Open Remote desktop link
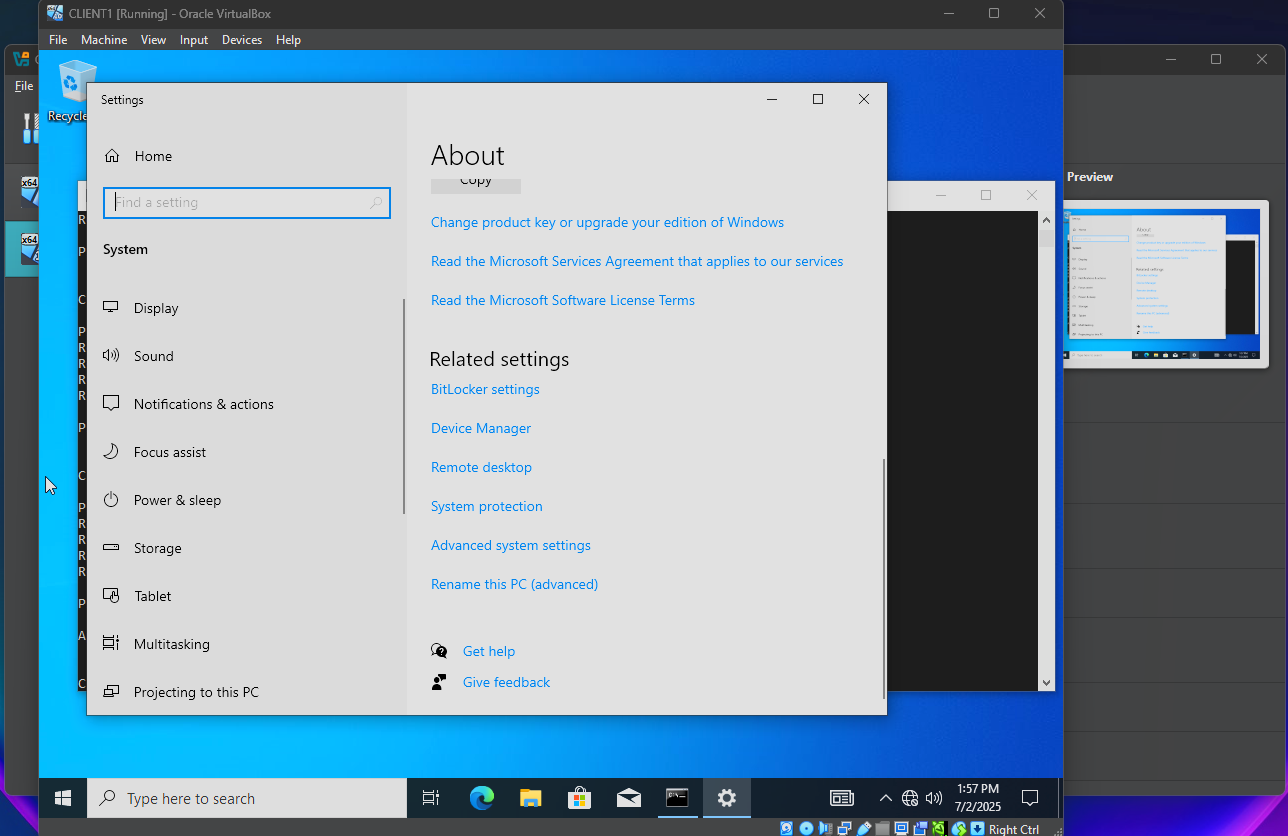The width and height of the screenshot is (1288, 836). 481,467
